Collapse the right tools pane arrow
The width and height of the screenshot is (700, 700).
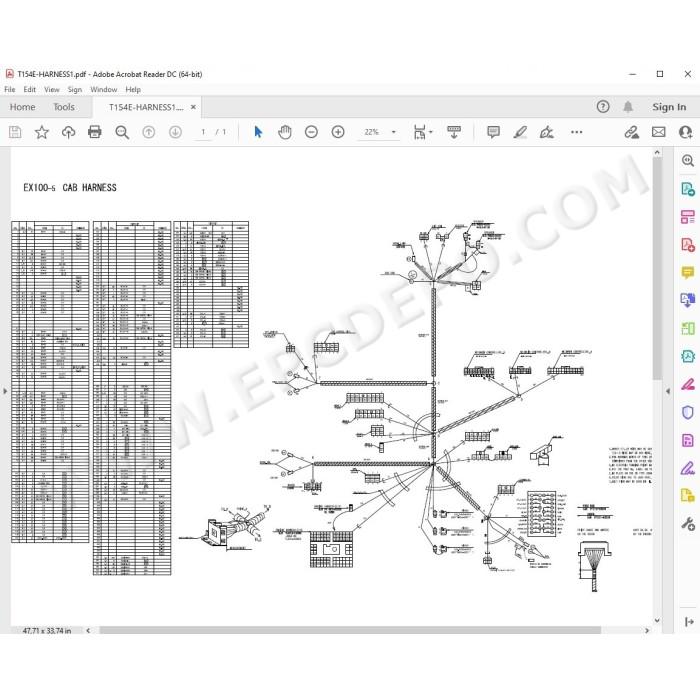668,391
